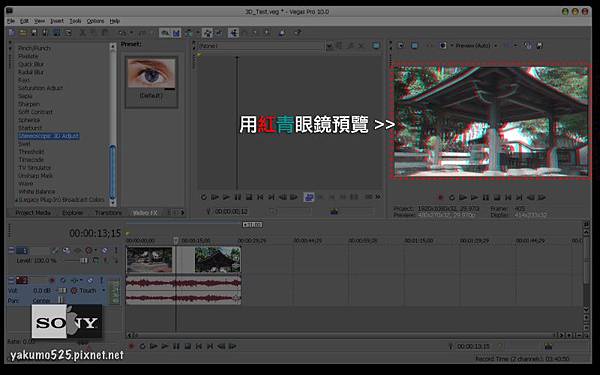600x375 pixels.
Task: Preview on External Monitor icon
Action: click(x=414, y=46)
